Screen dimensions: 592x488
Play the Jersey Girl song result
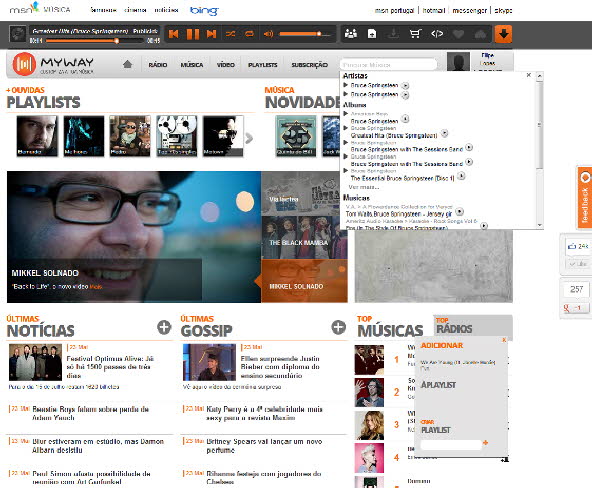click(x=459, y=211)
